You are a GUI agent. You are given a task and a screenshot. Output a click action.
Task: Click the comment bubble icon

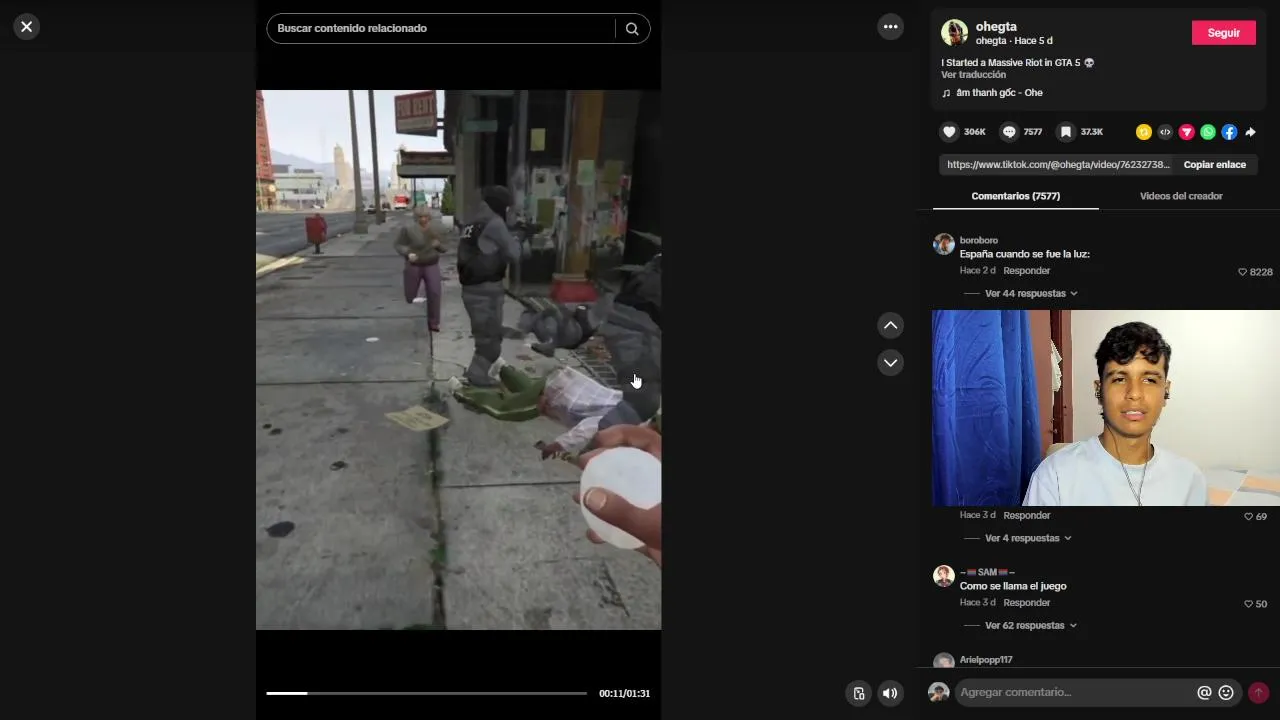1009,132
